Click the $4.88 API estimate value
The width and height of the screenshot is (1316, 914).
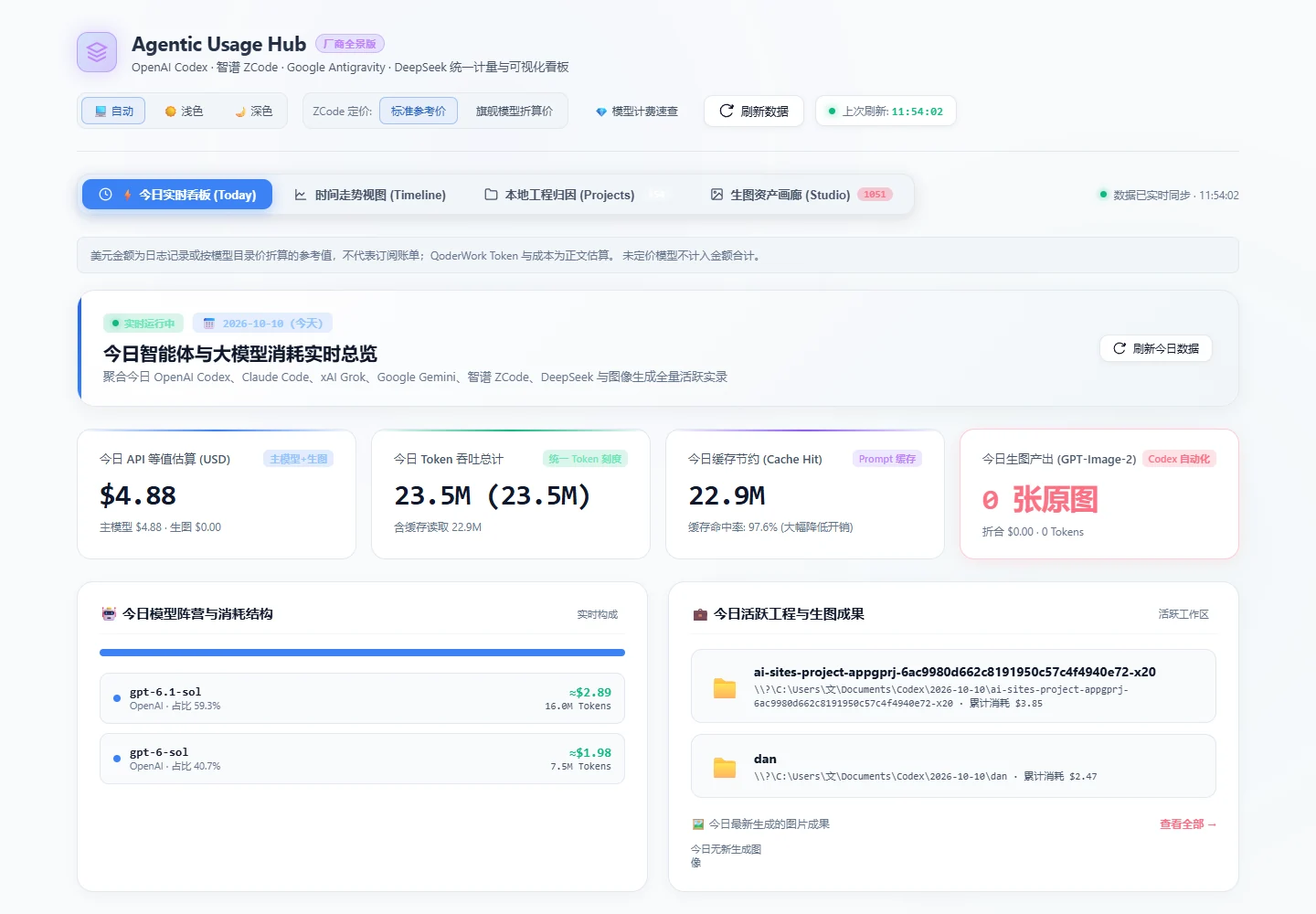tap(138, 495)
